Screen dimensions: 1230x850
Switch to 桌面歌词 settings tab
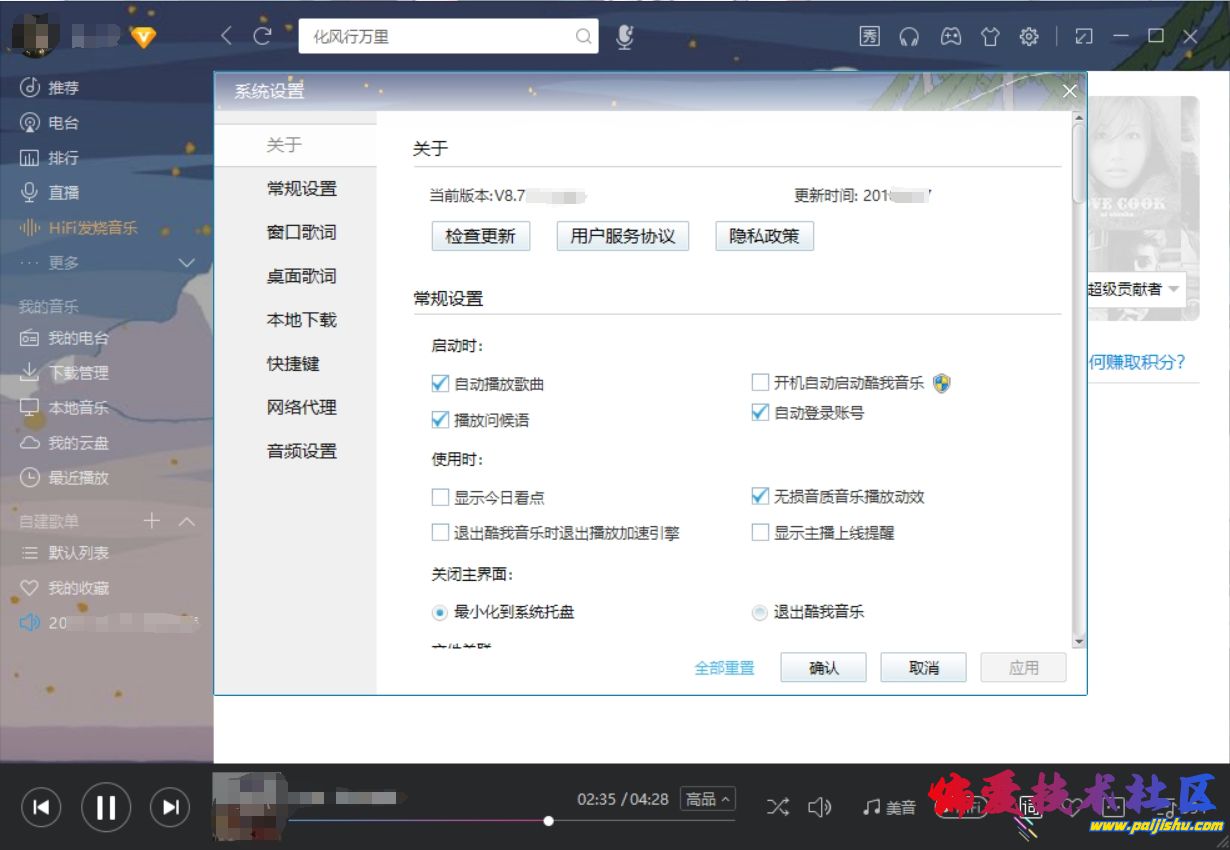300,275
